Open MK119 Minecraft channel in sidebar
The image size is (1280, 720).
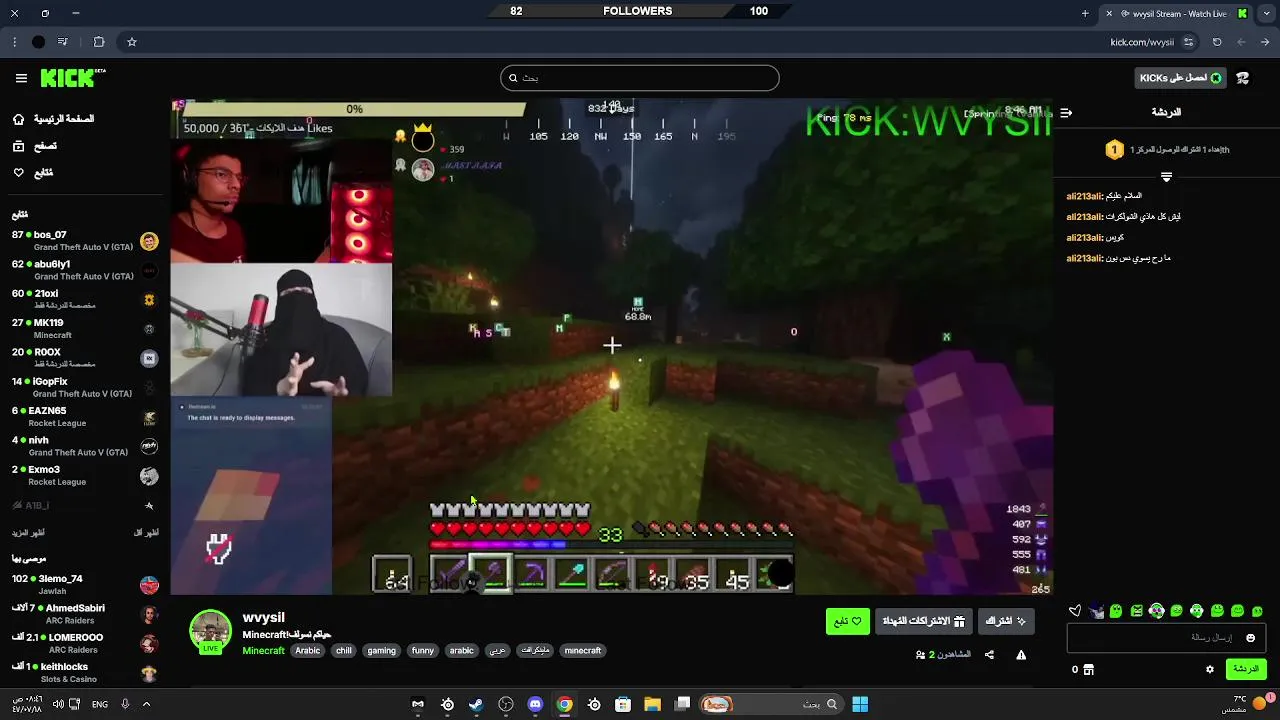(x=85, y=329)
